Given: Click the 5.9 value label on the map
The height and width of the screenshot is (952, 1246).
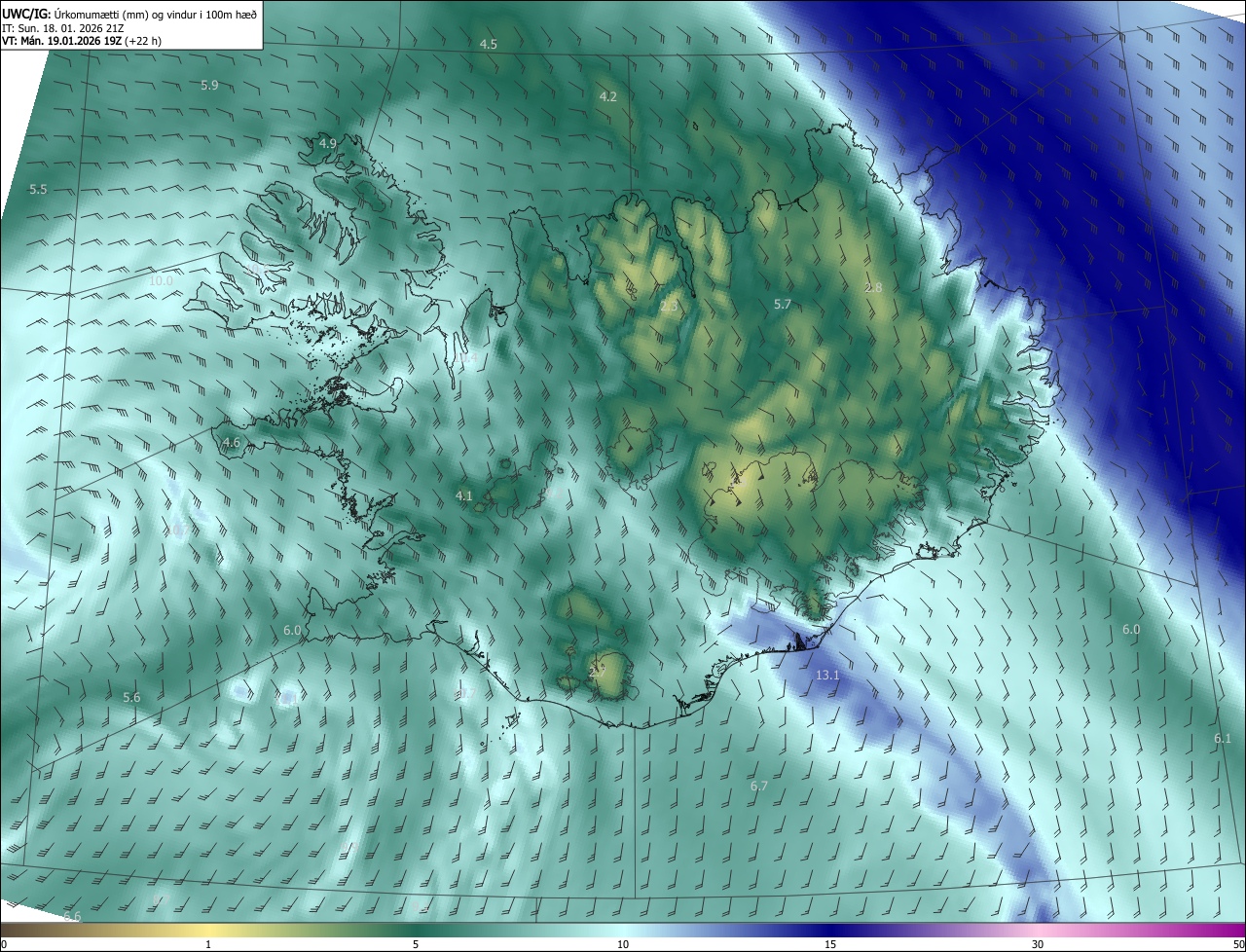Looking at the screenshot, I should pos(209,86).
